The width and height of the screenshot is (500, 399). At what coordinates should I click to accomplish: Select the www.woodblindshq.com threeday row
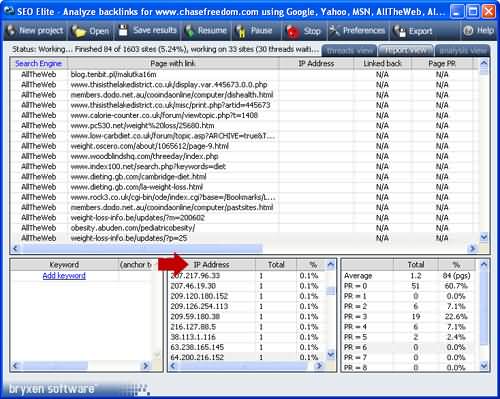[245, 157]
